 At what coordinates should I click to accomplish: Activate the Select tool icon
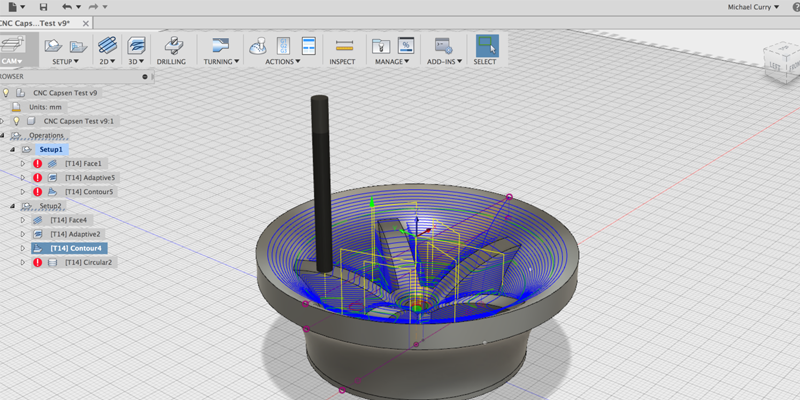point(486,45)
